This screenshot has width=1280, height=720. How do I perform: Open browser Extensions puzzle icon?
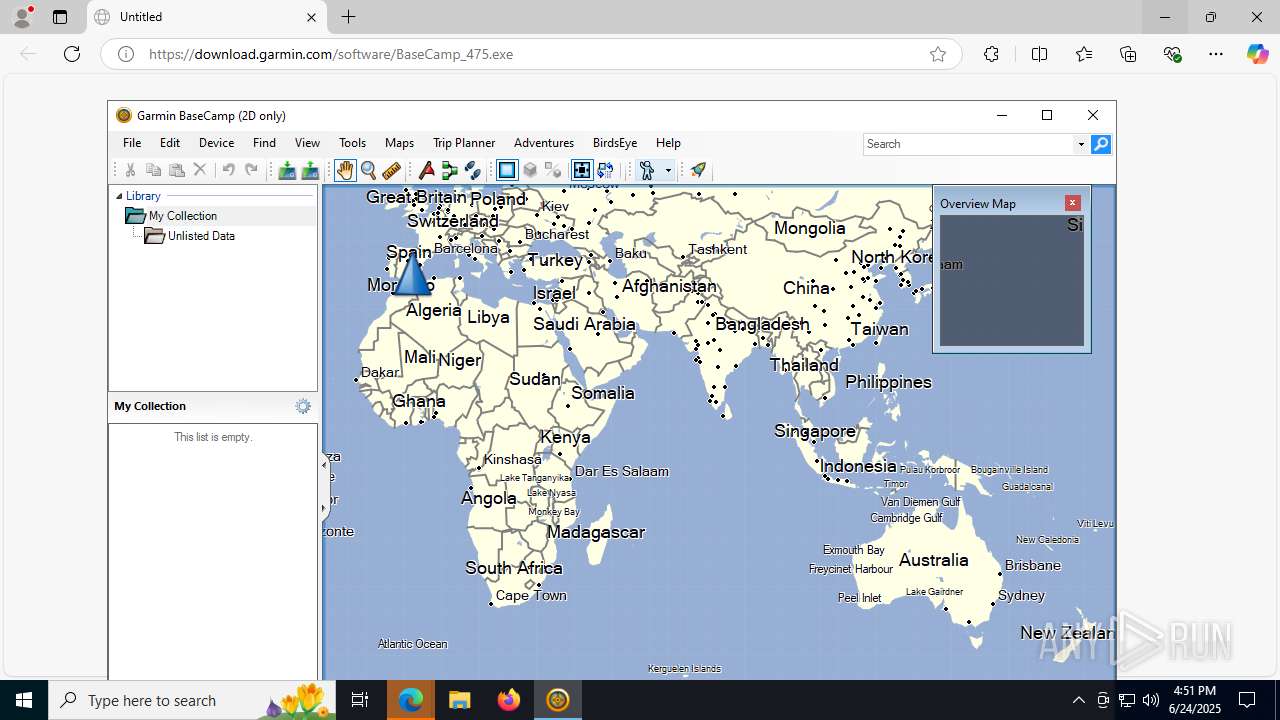[991, 54]
